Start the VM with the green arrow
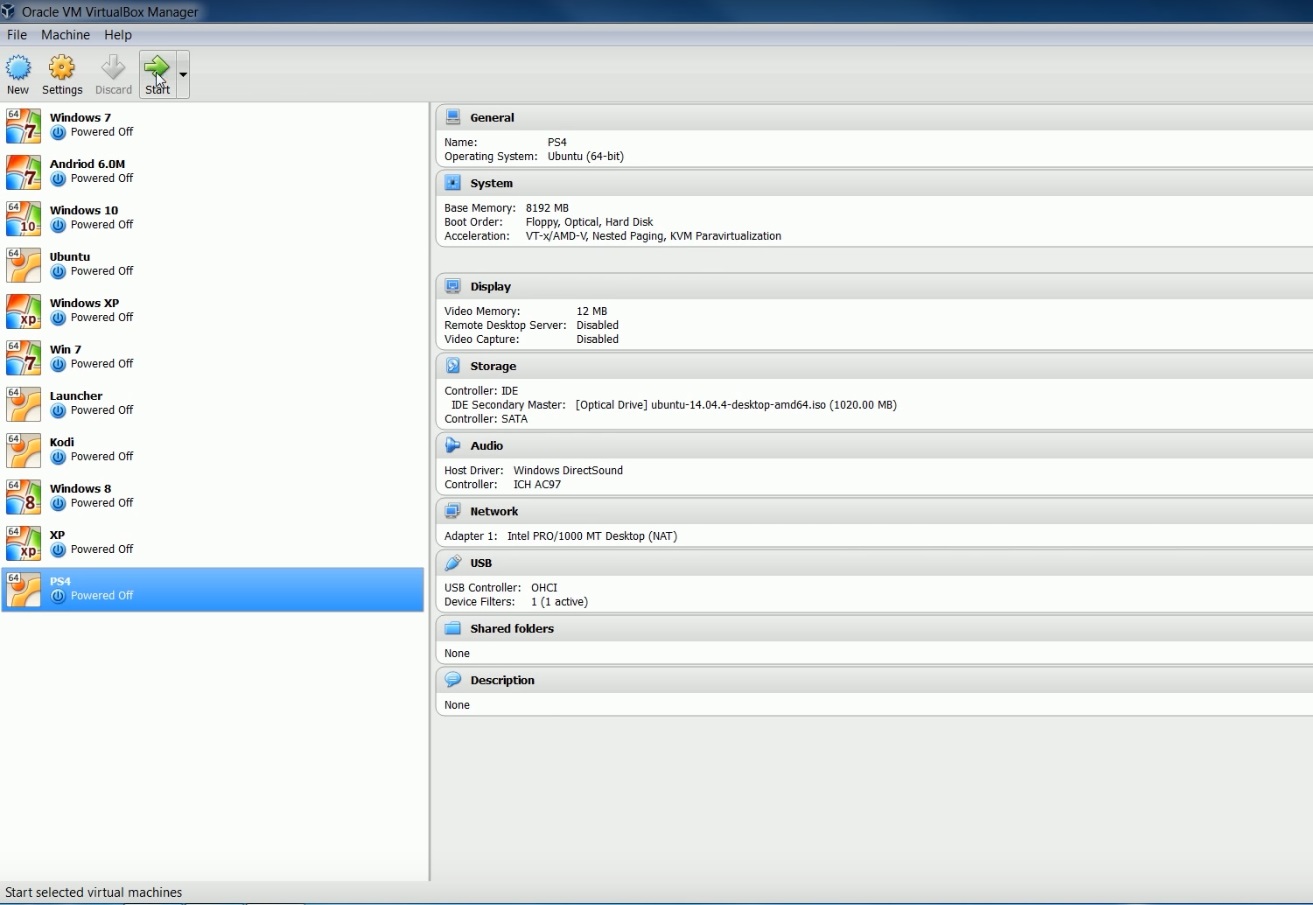Viewport: 1313px width, 905px height. click(157, 68)
